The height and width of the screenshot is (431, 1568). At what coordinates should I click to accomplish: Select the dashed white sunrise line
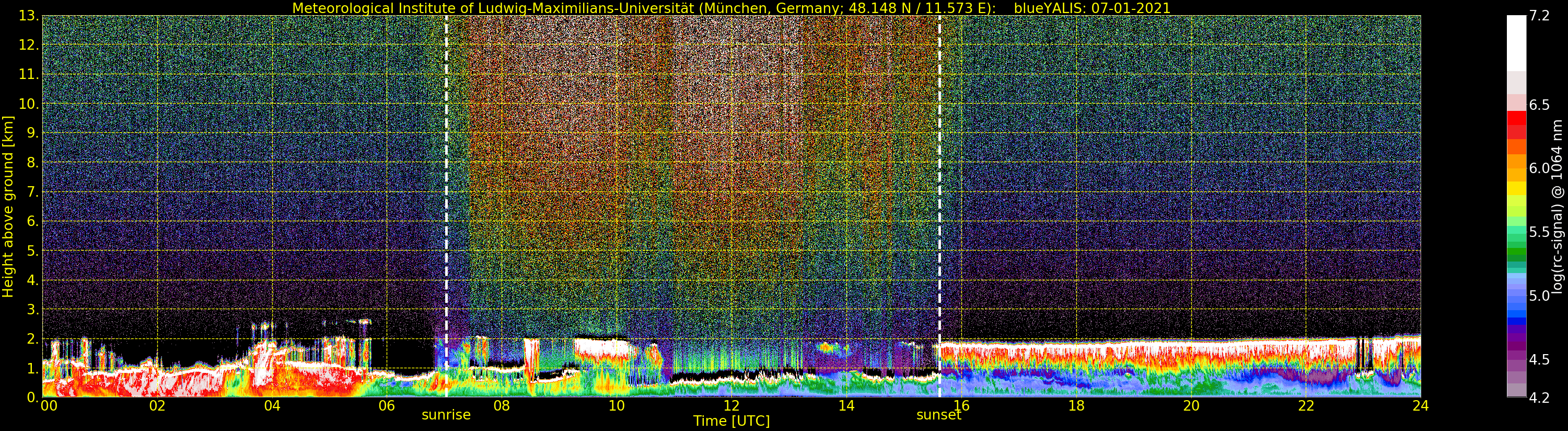click(x=446, y=206)
